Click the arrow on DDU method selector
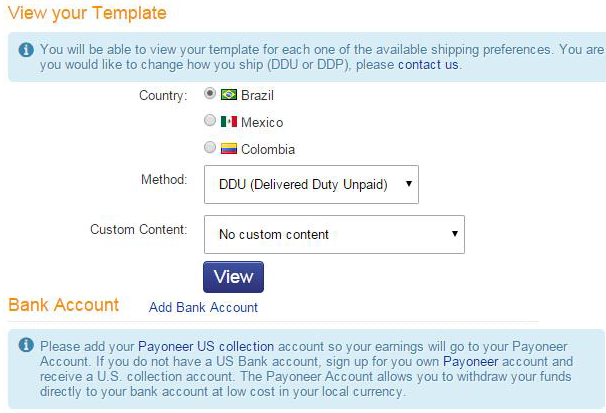Screen dimensions: 606x413 pyautogui.click(x=409, y=184)
